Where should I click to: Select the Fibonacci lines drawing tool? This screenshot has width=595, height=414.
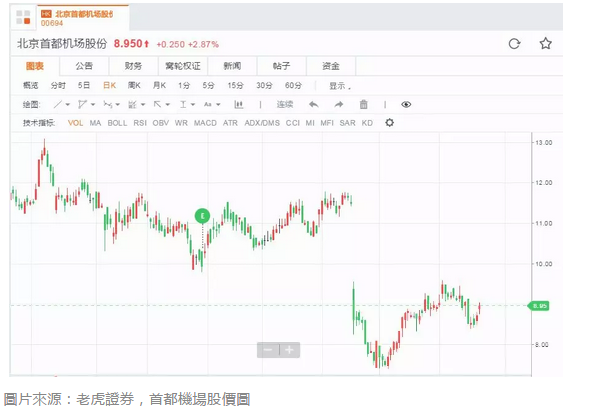tap(132, 104)
